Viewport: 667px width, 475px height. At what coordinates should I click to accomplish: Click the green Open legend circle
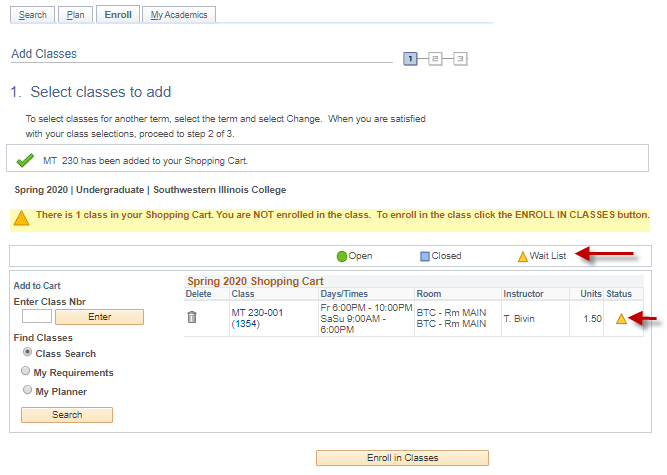[342, 256]
